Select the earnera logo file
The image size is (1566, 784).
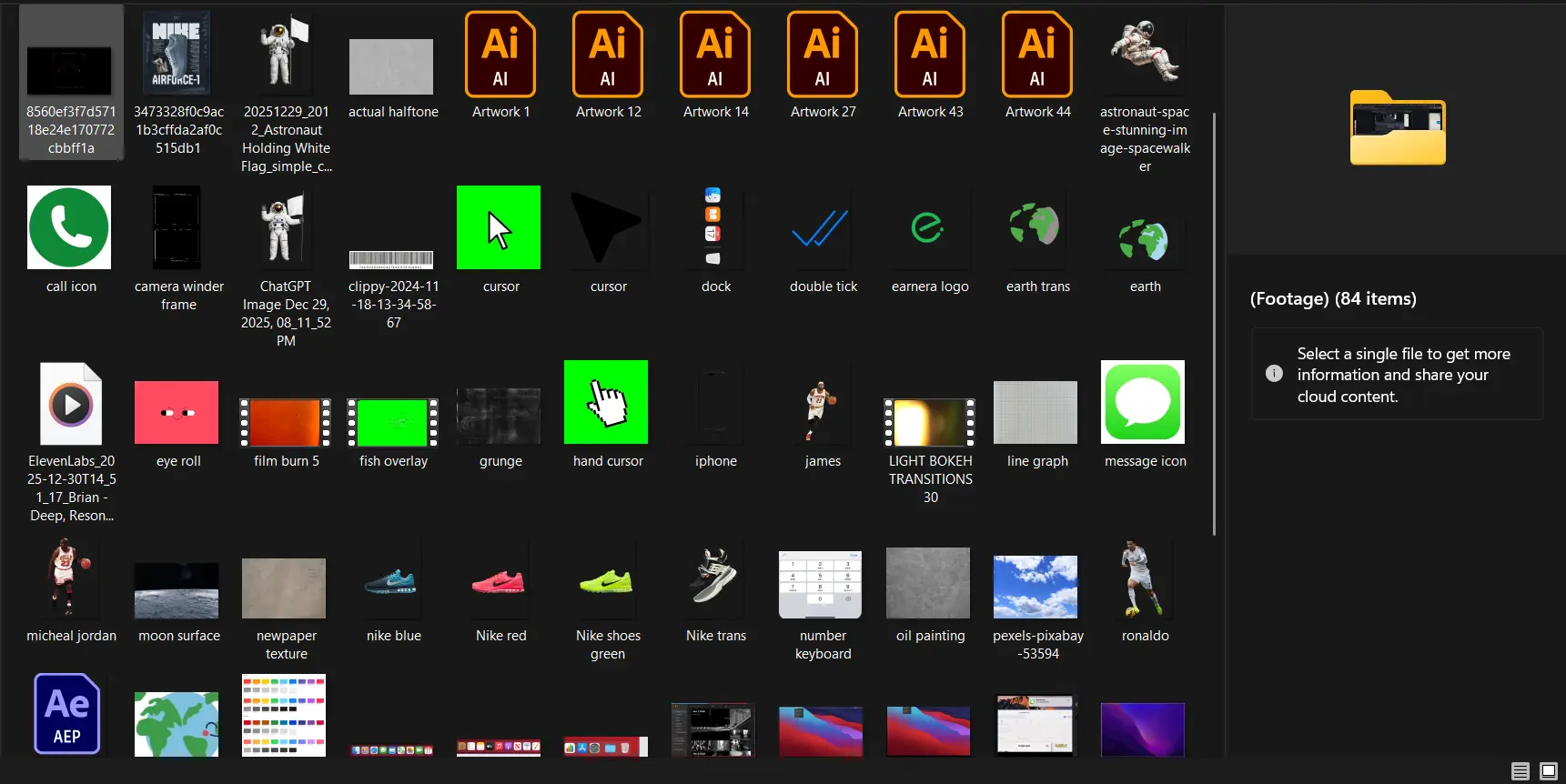tap(928, 227)
